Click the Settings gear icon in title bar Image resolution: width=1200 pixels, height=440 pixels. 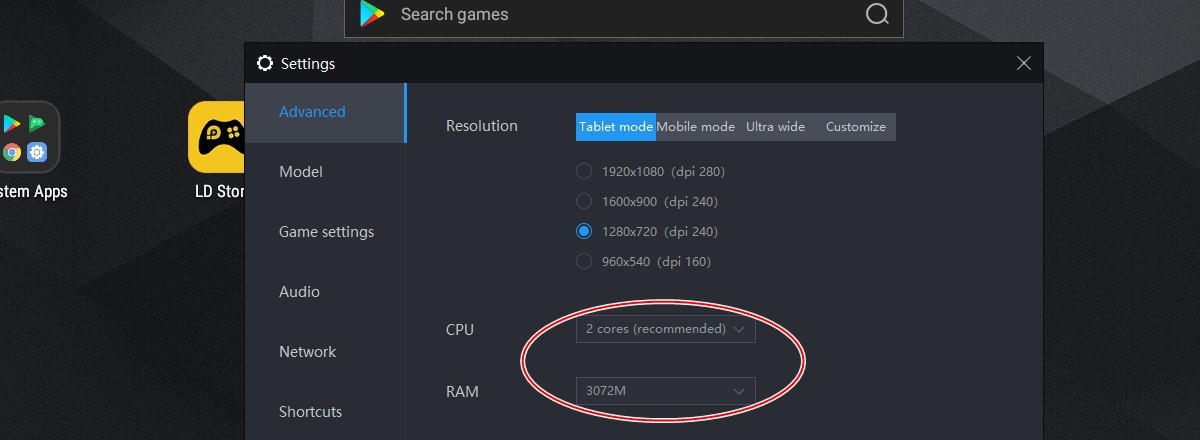[x=265, y=63]
